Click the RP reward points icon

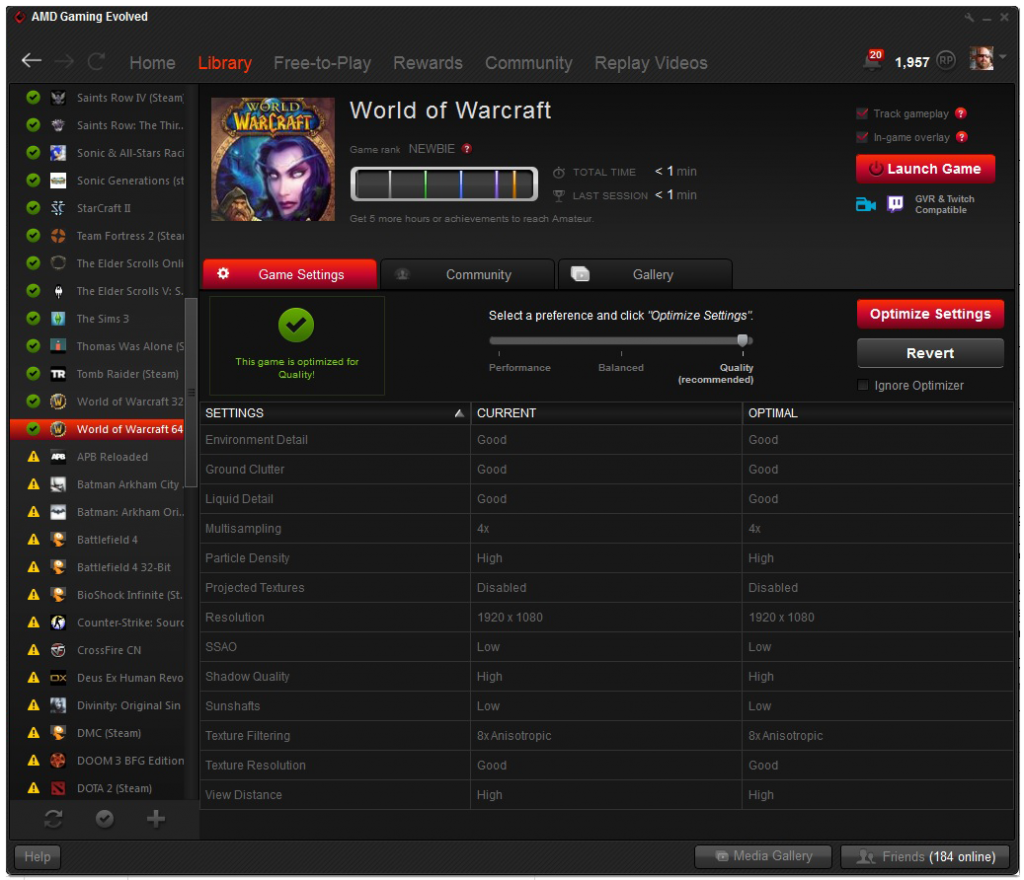[946, 62]
